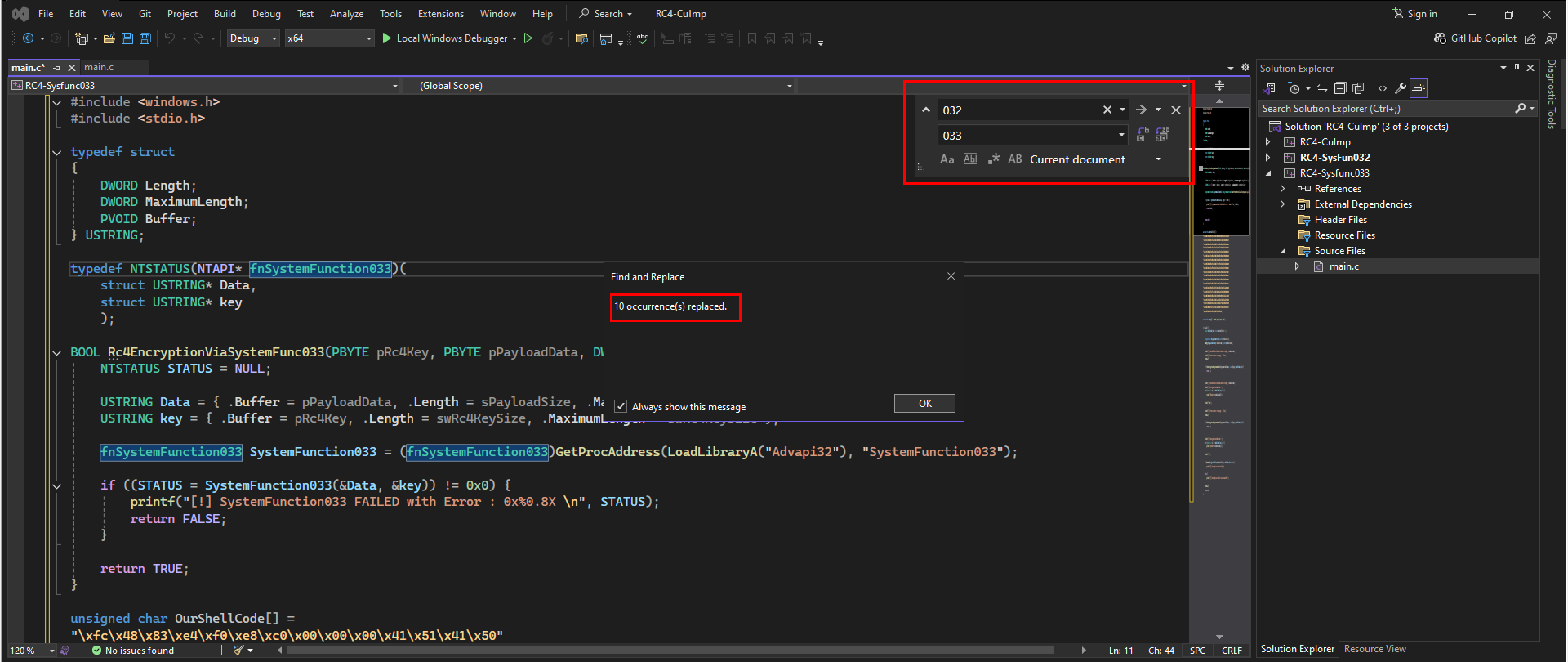Select main.c in Solution Explorer
1568x662 pixels.
click(1343, 266)
